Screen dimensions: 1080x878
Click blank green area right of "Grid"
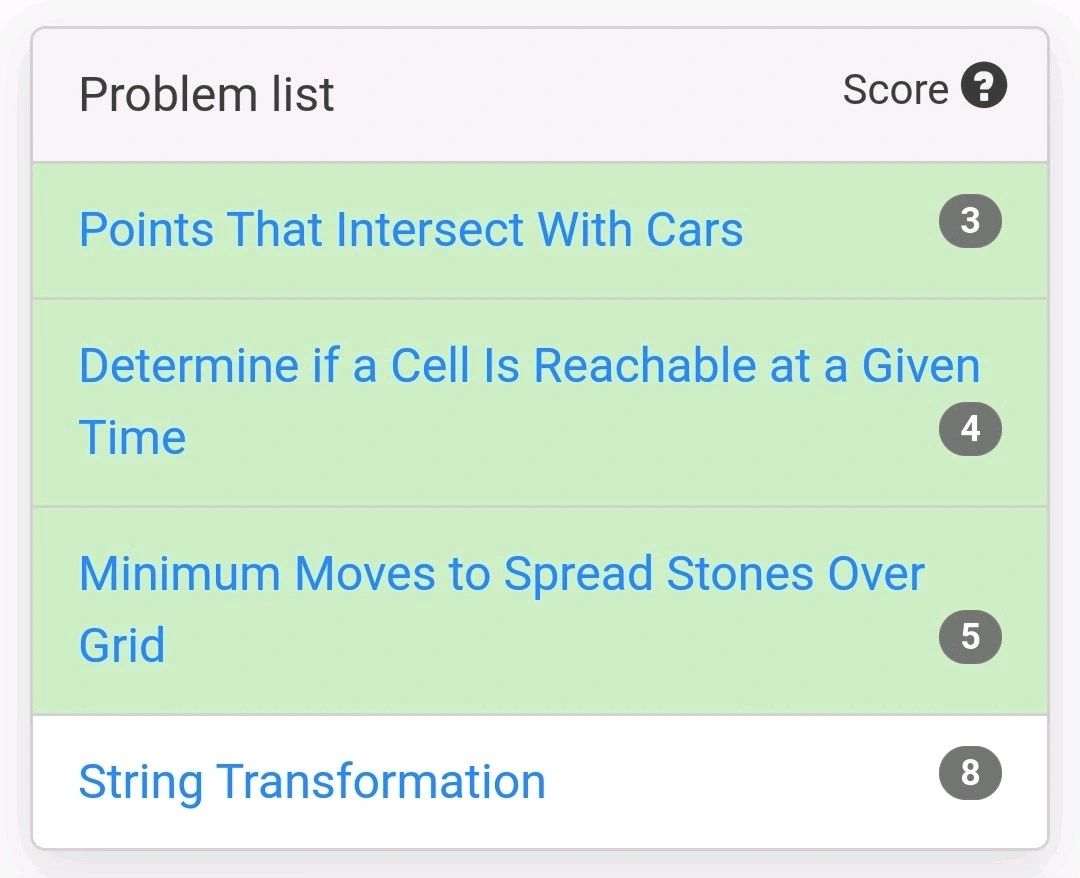pyautogui.click(x=550, y=647)
